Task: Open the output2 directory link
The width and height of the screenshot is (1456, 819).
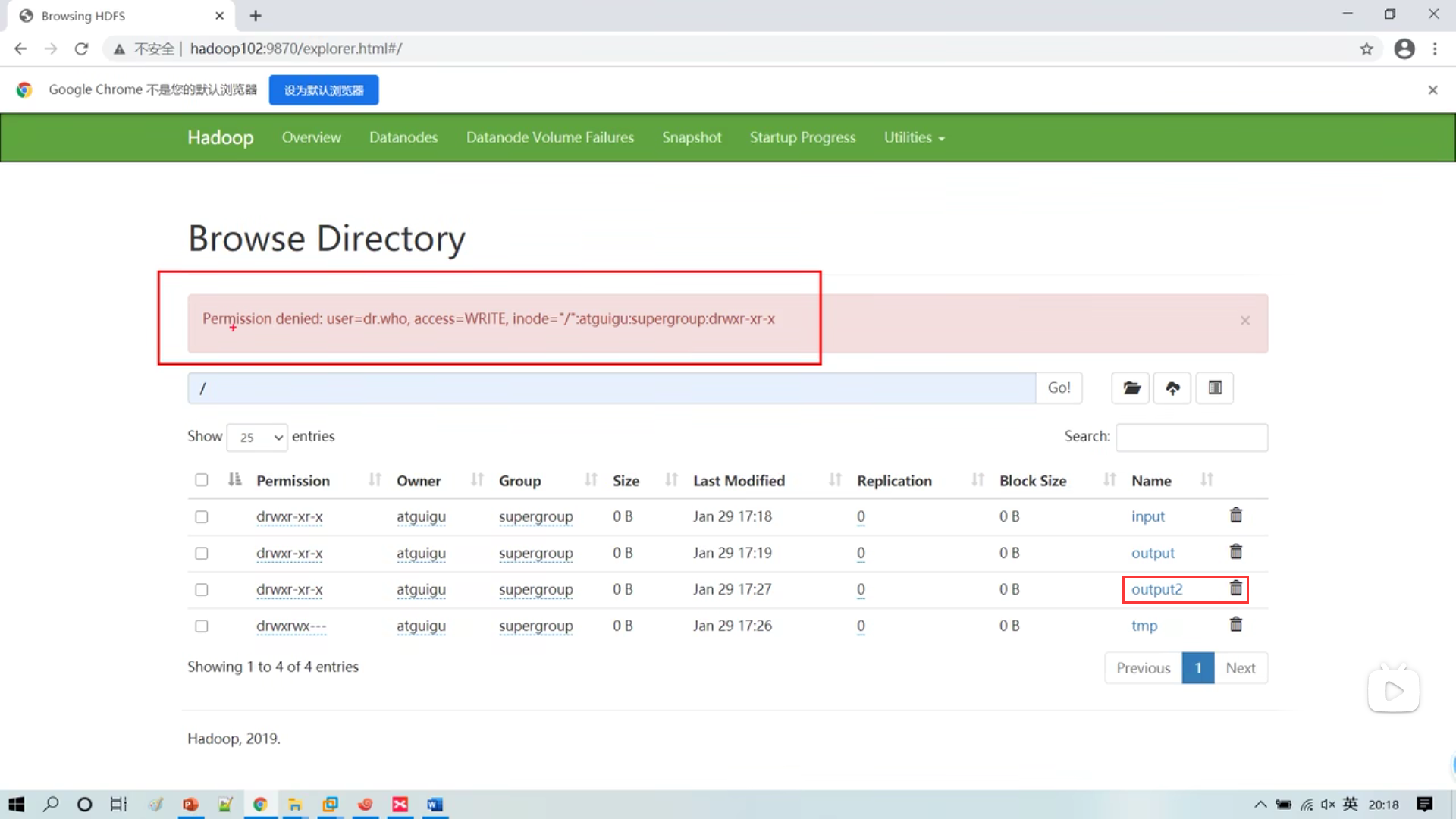Action: coord(1156,589)
